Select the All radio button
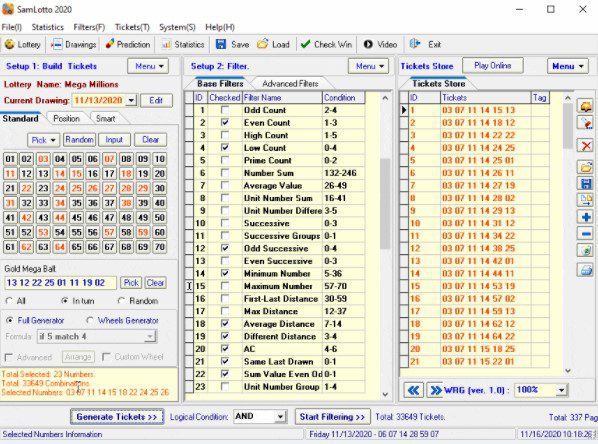This screenshot has height=444, width=598. tap(9, 301)
